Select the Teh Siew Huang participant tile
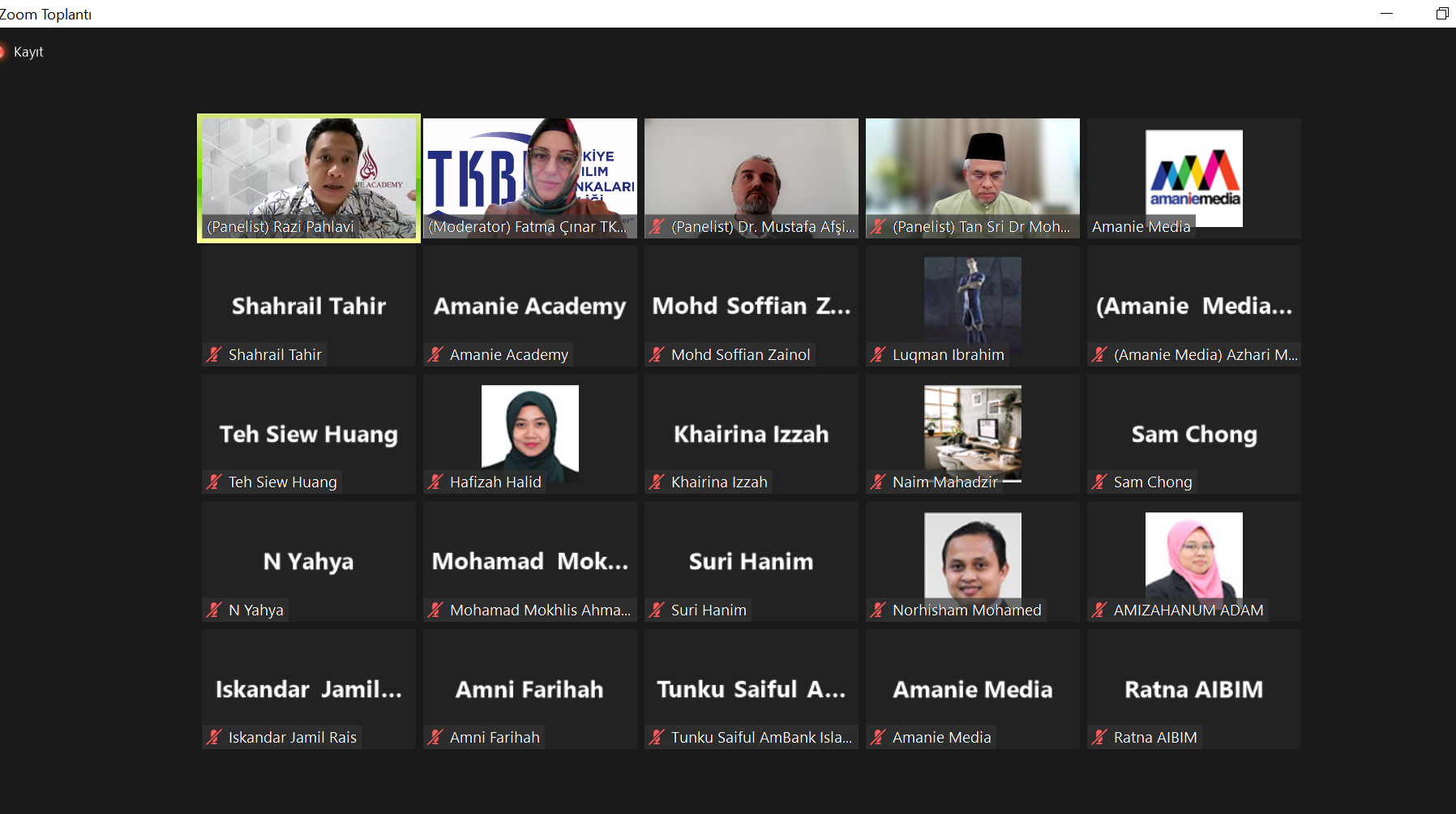1456x814 pixels. click(x=309, y=434)
